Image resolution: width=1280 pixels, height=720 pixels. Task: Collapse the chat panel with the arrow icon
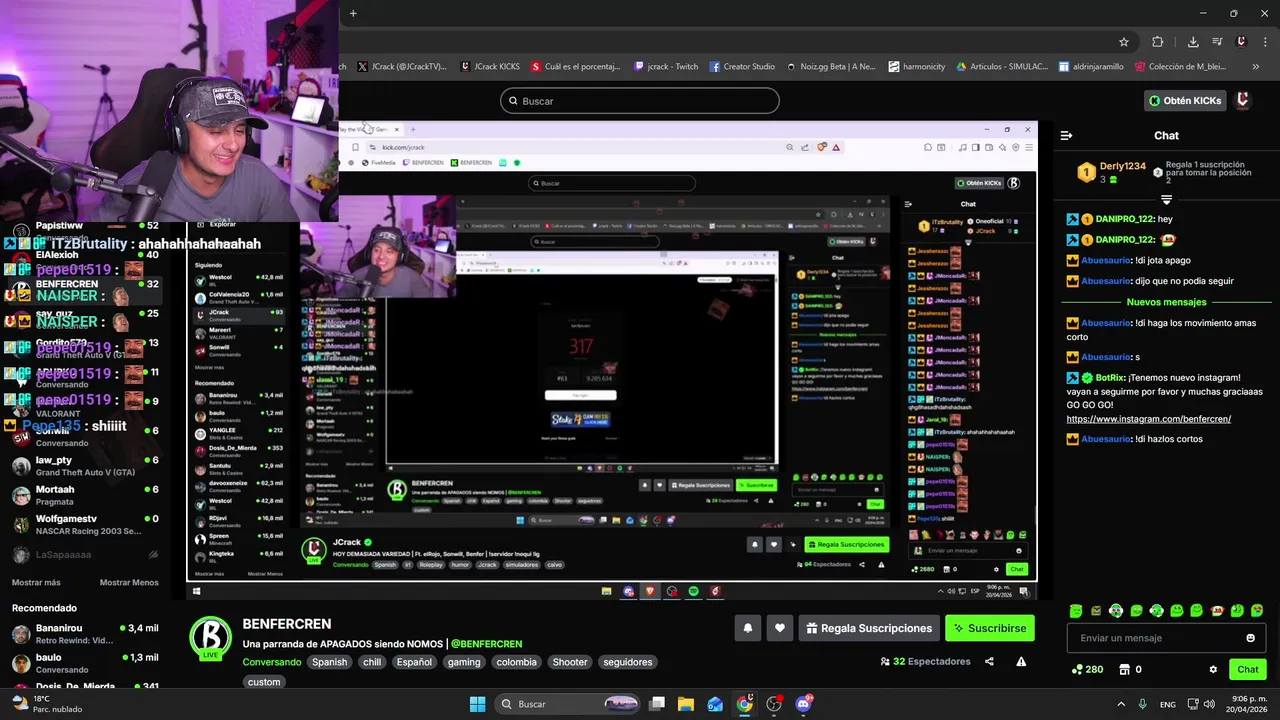coord(1066,135)
